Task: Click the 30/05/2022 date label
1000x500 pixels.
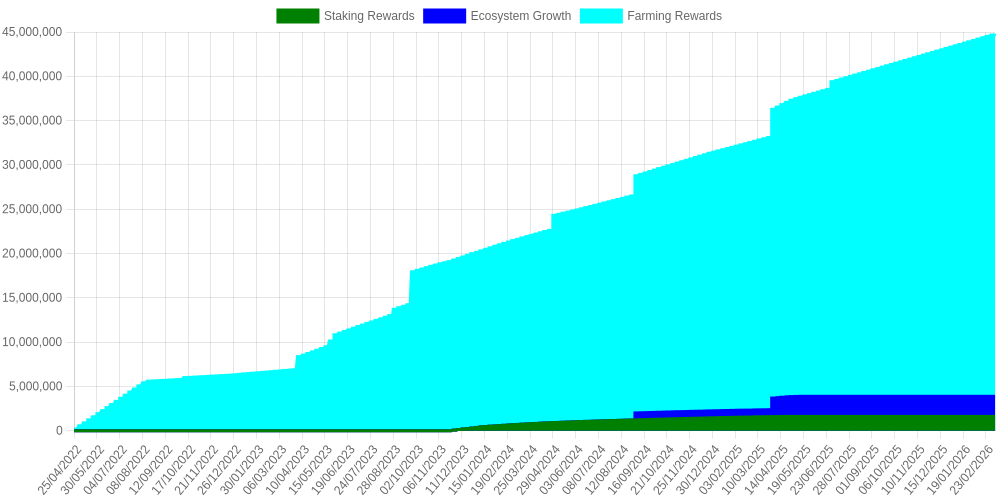Action: (82, 471)
